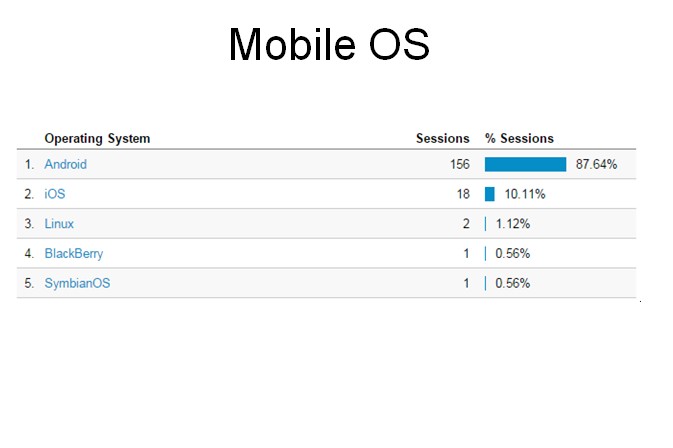The image size is (673, 448).
Task: Click the 10.11% value for iOS
Action: 525,194
